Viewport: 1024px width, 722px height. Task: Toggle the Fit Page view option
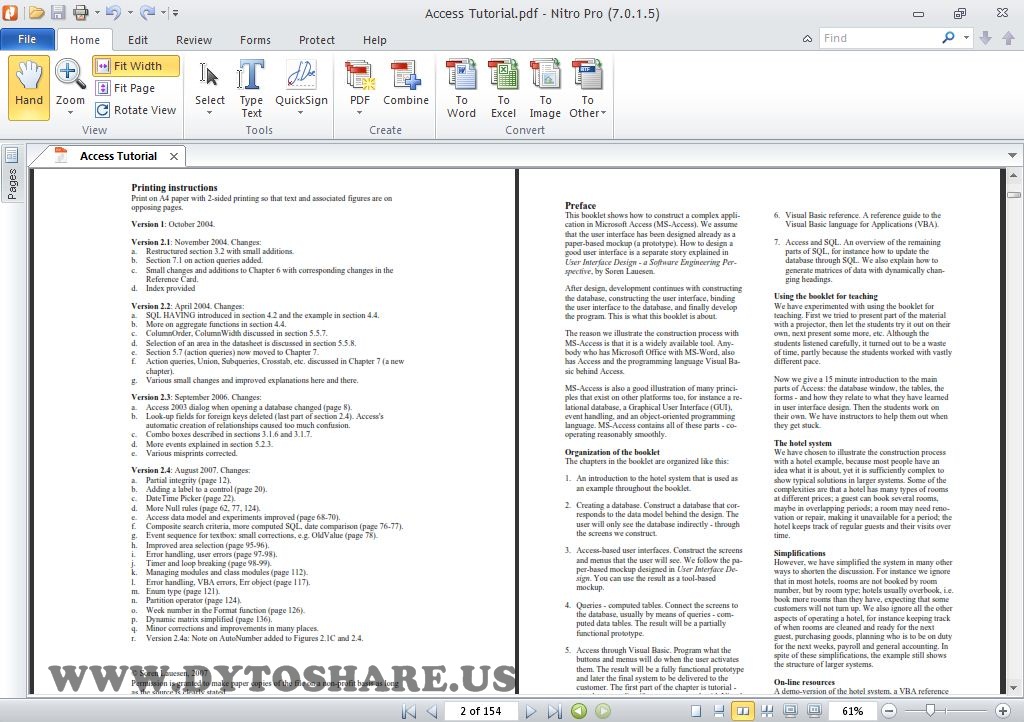click(x=125, y=88)
